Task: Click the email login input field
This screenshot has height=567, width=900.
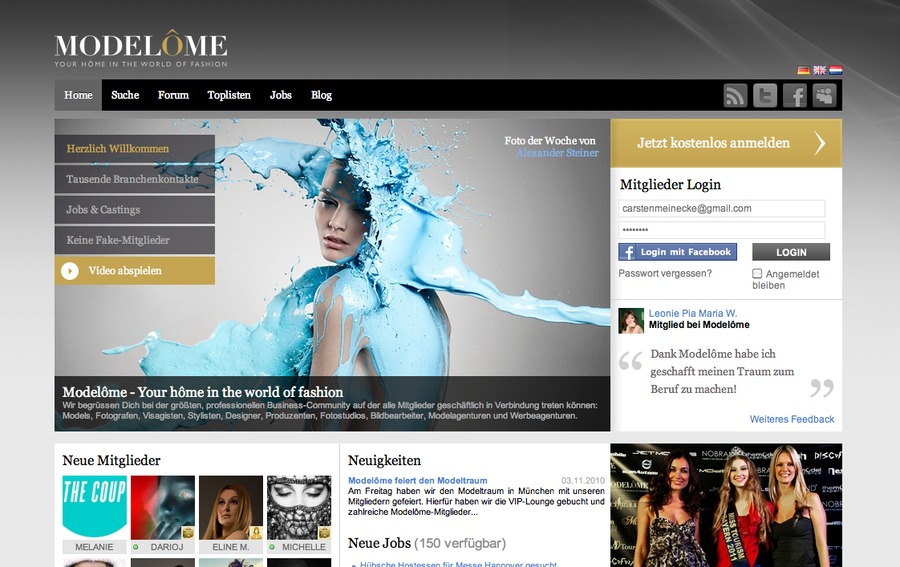Action: tap(721, 208)
